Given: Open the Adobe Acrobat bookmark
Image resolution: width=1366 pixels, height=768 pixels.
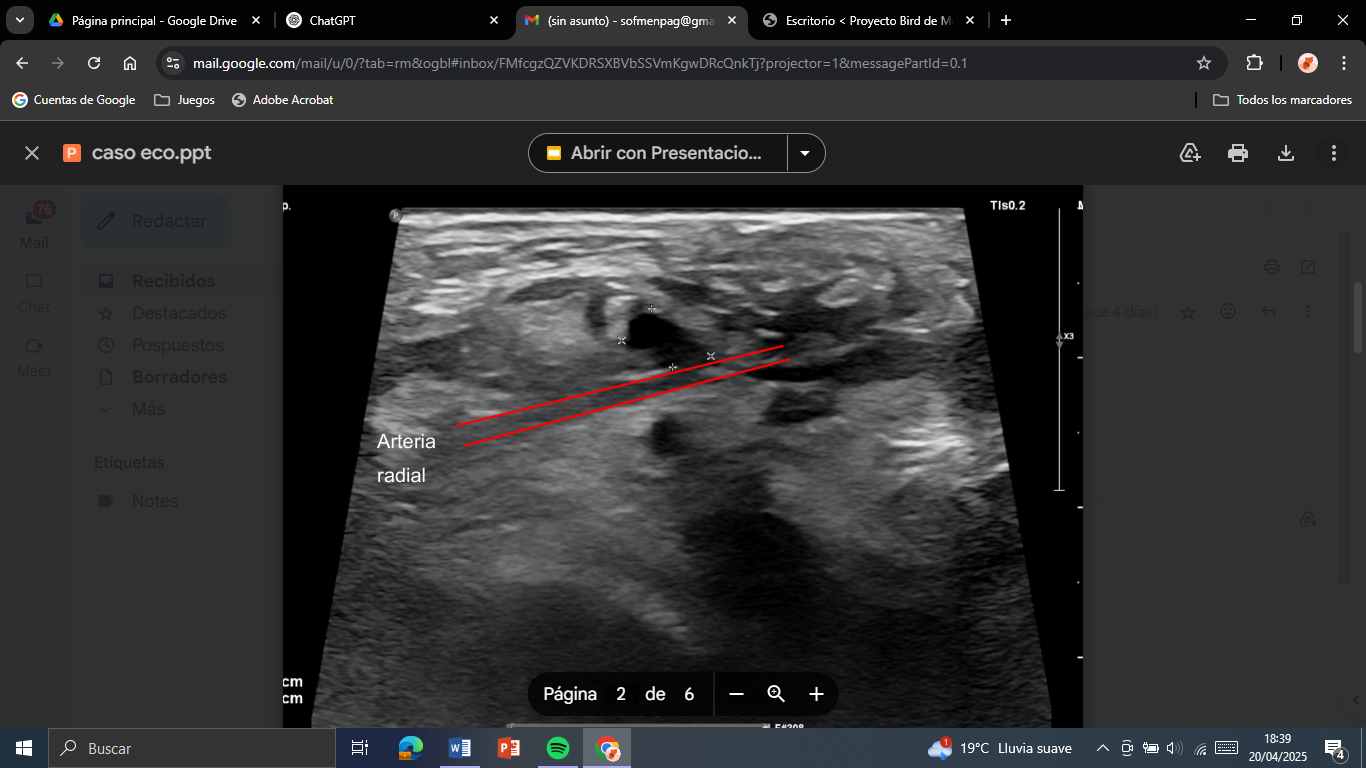Looking at the screenshot, I should click(x=283, y=100).
